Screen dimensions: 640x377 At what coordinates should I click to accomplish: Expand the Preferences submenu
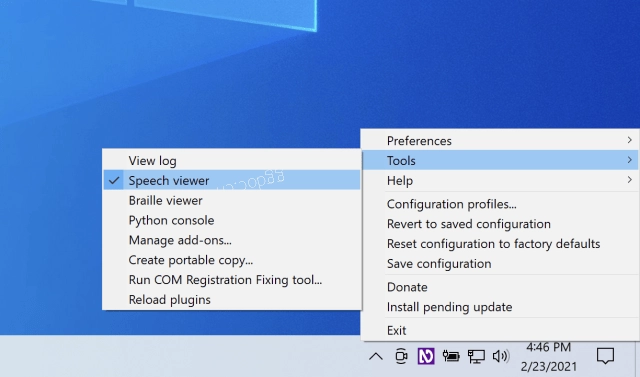500,140
